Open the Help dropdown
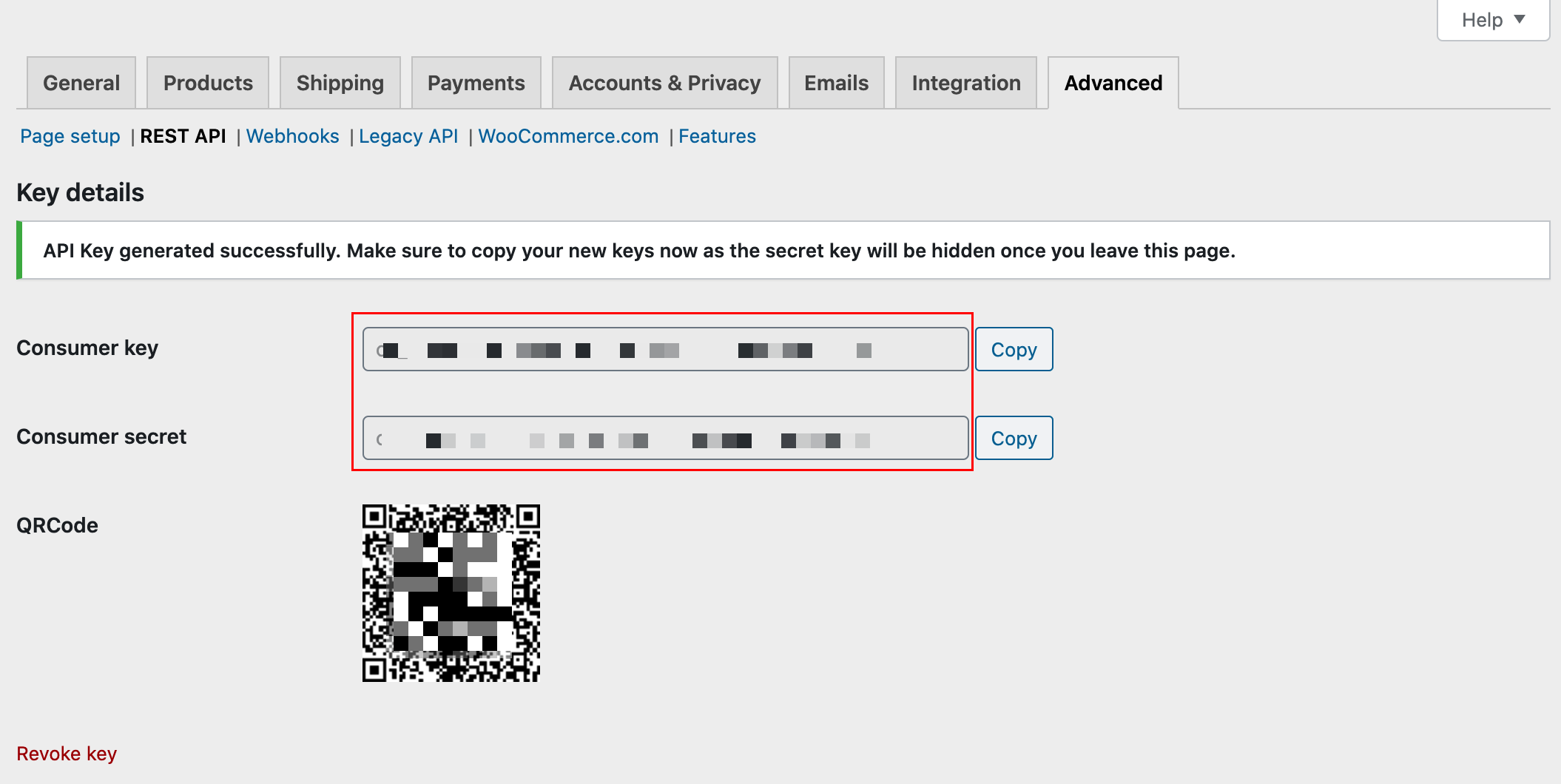This screenshot has width=1561, height=784. point(1493,20)
